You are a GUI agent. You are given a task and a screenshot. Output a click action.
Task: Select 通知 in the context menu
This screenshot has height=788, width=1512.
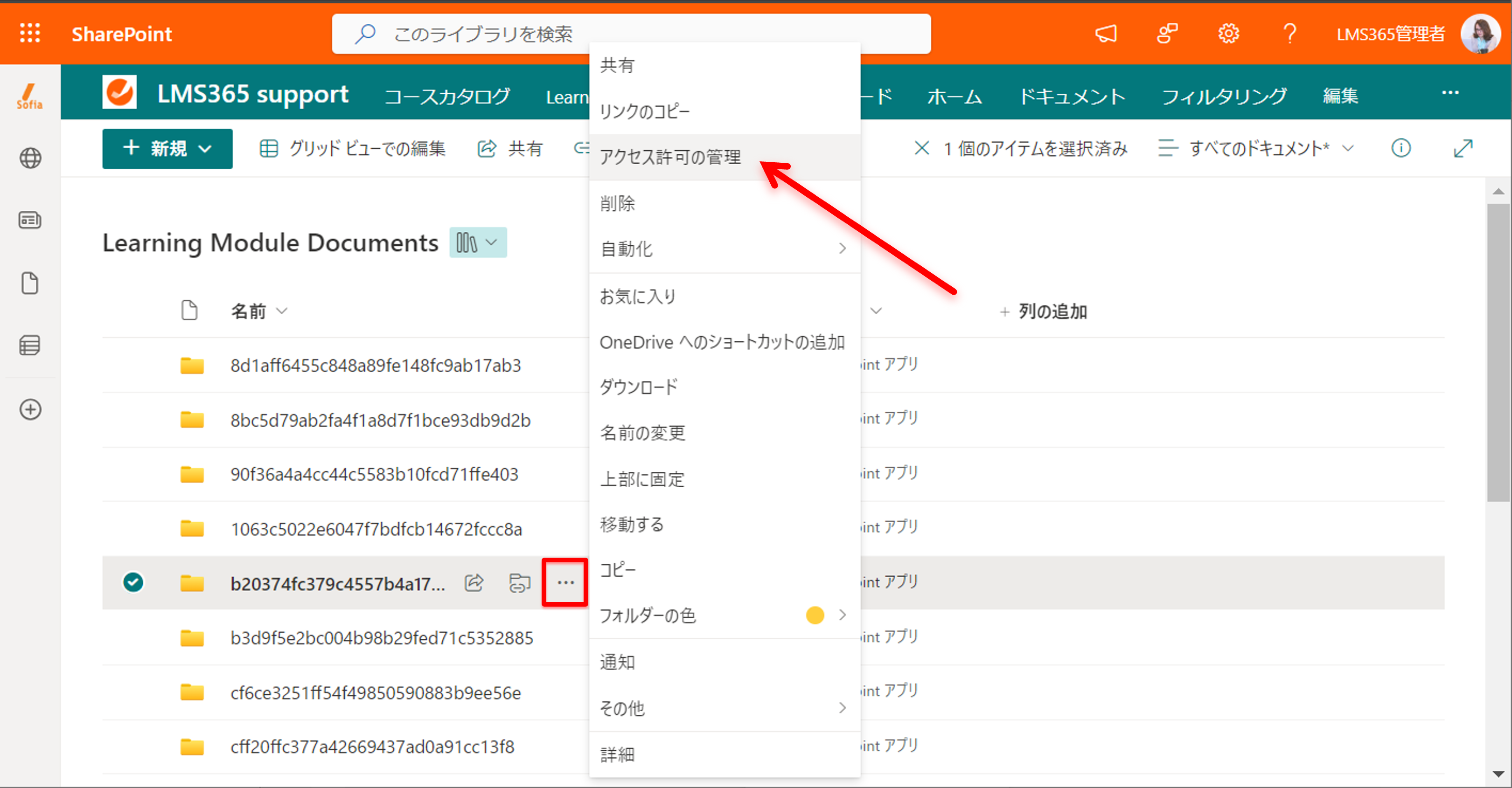tap(725, 662)
